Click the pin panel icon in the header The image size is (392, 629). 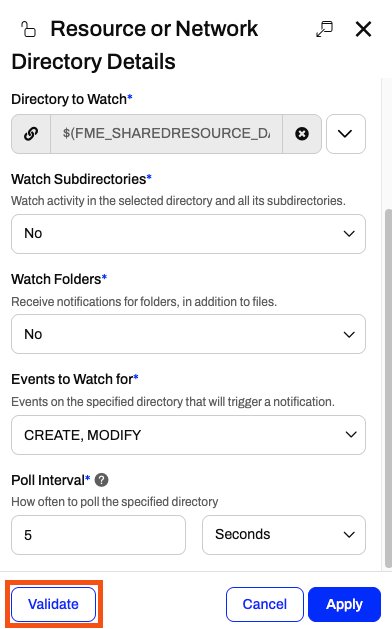[324, 29]
